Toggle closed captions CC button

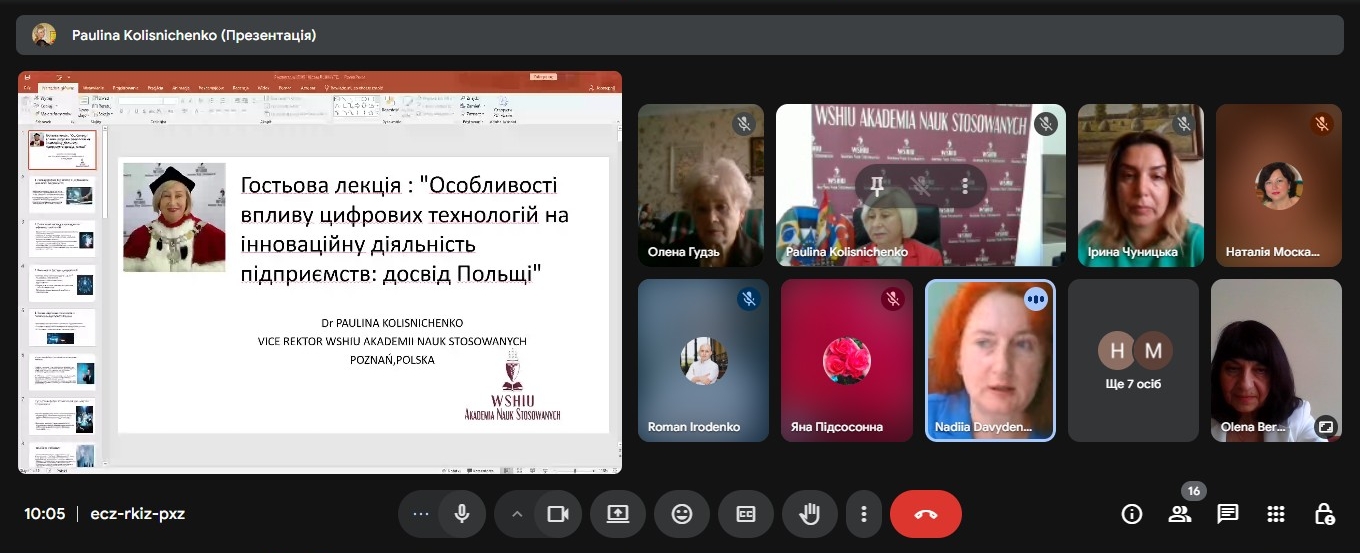(x=746, y=514)
